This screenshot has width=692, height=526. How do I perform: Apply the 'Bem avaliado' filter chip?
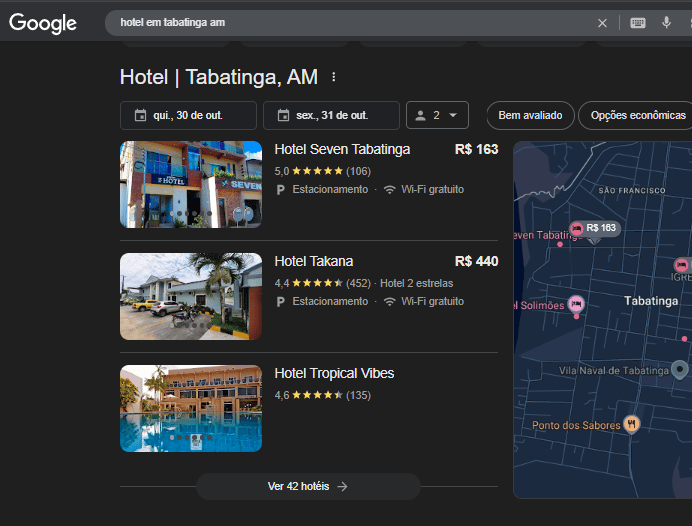(x=530, y=116)
